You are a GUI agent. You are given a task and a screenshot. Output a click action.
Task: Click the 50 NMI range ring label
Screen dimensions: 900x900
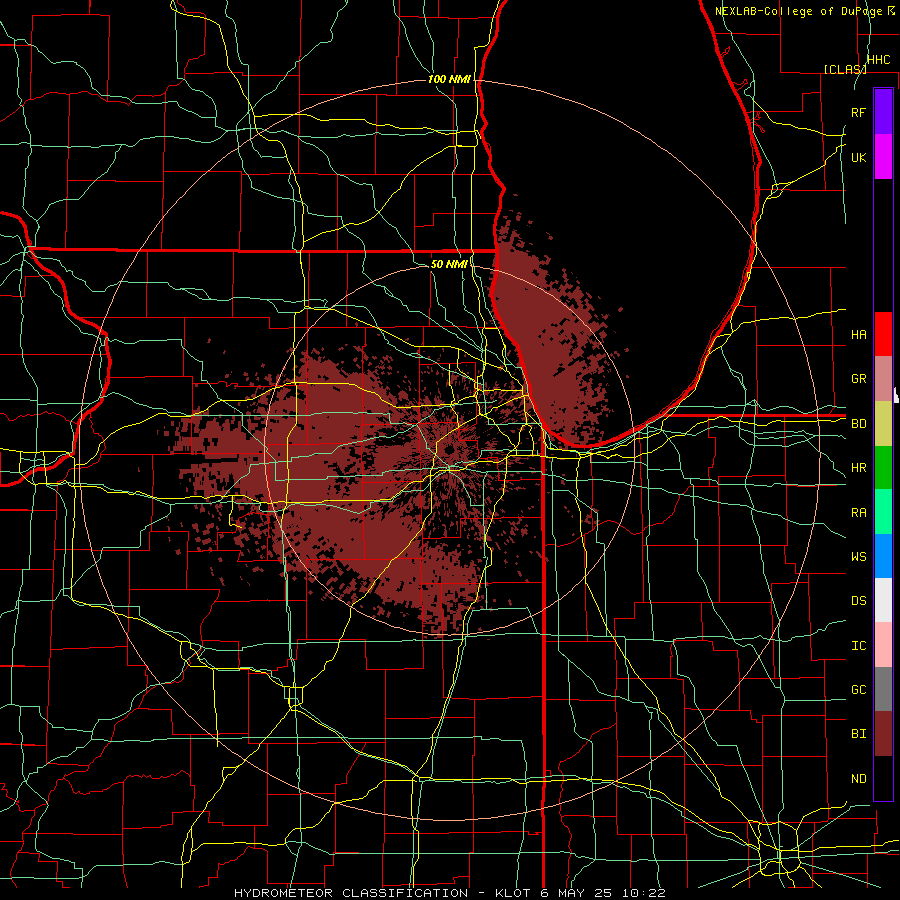(449, 264)
